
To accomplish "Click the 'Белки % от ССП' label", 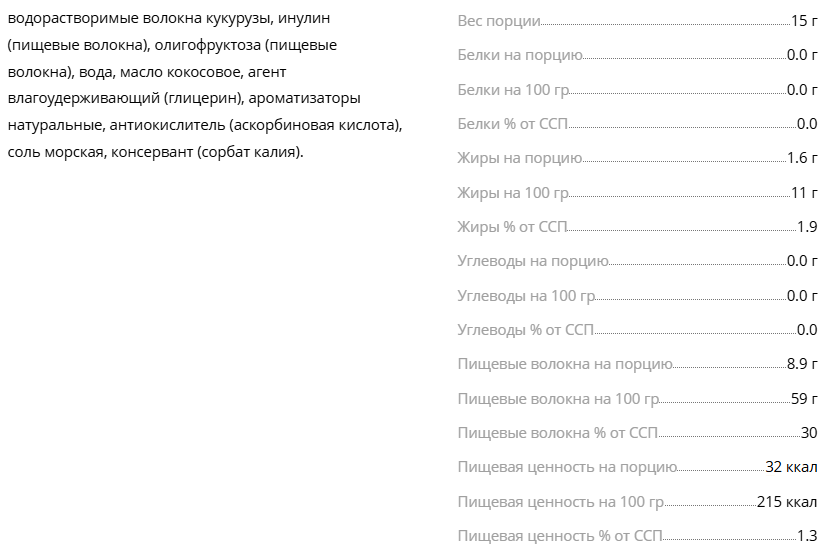I will pos(513,124).
